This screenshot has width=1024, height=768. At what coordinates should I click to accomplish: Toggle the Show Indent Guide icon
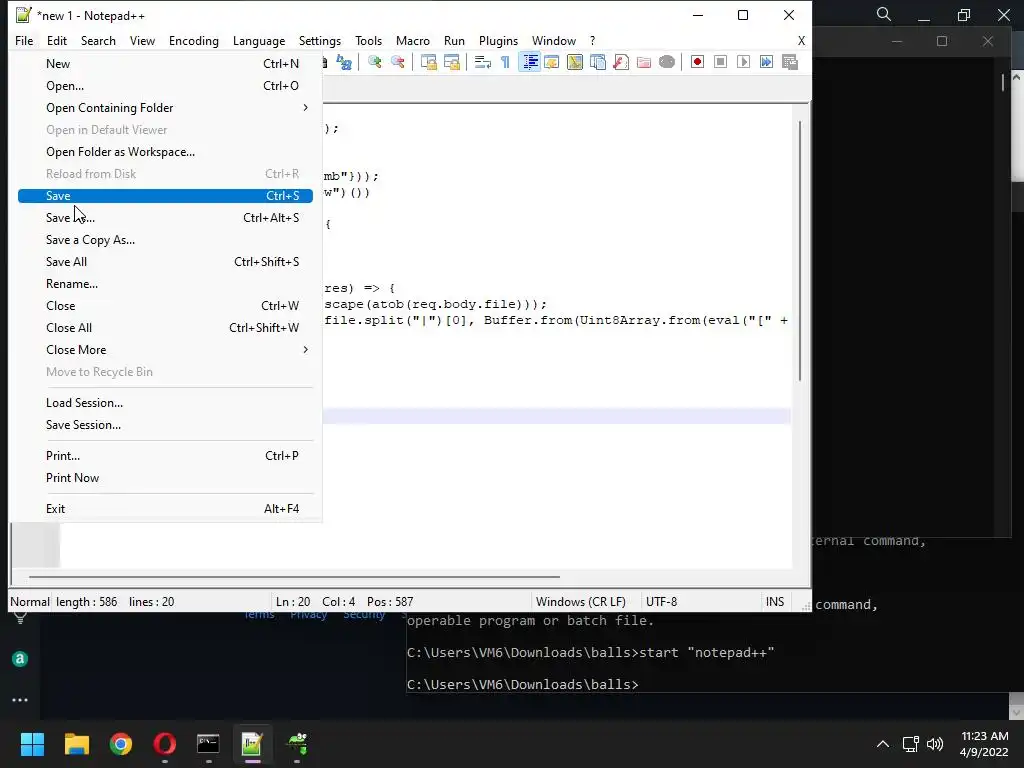point(530,62)
